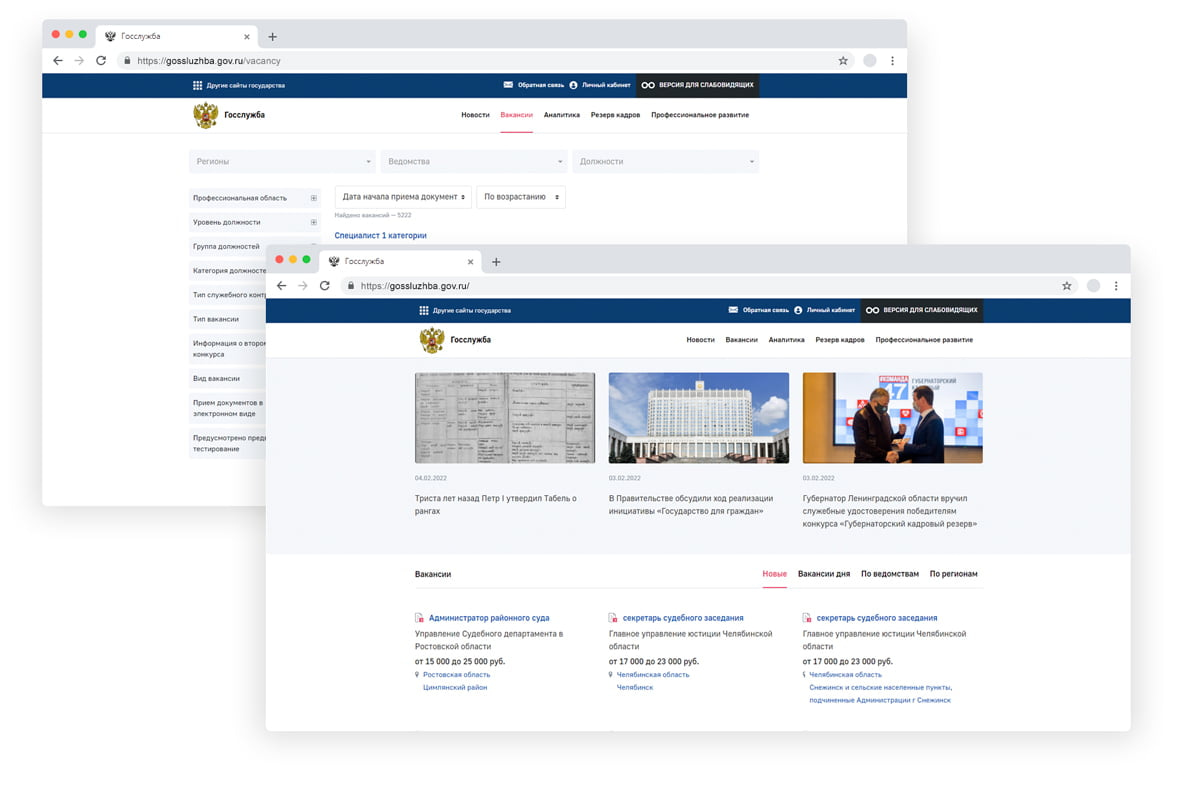1200x793 pixels.
Task: Select the По регионам tab
Action: tap(953, 574)
